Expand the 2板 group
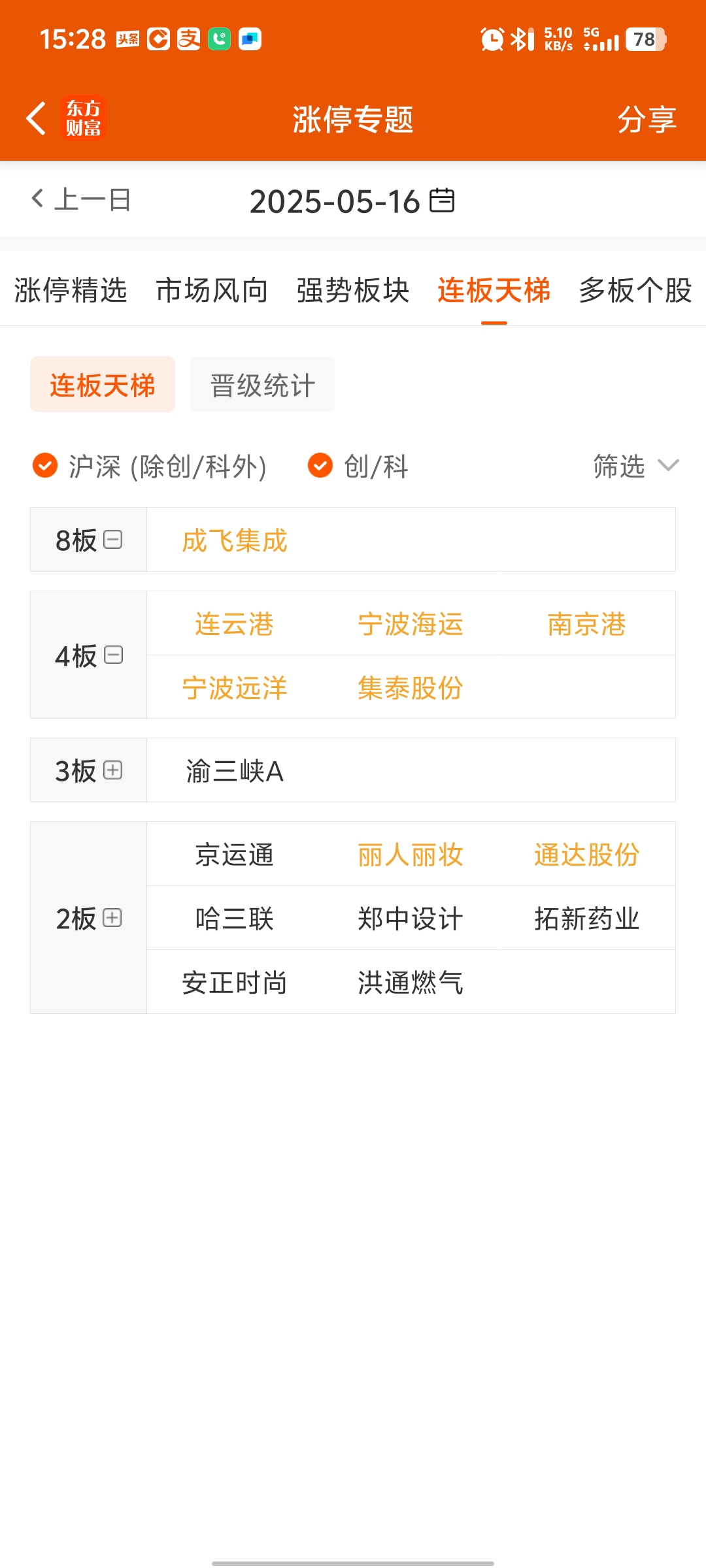Image resolution: width=706 pixels, height=1568 pixels. point(112,918)
